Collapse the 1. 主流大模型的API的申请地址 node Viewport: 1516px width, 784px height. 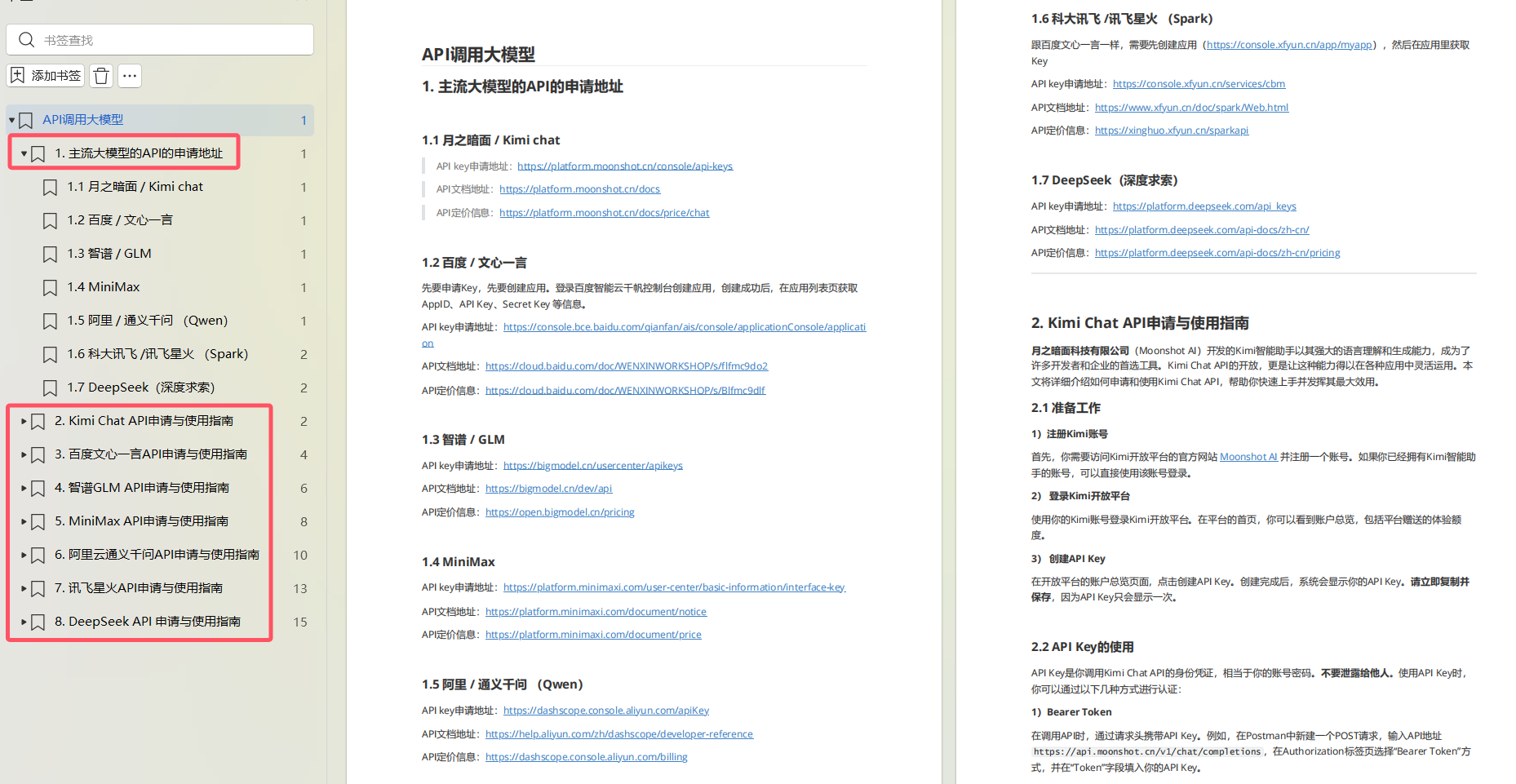click(x=24, y=153)
